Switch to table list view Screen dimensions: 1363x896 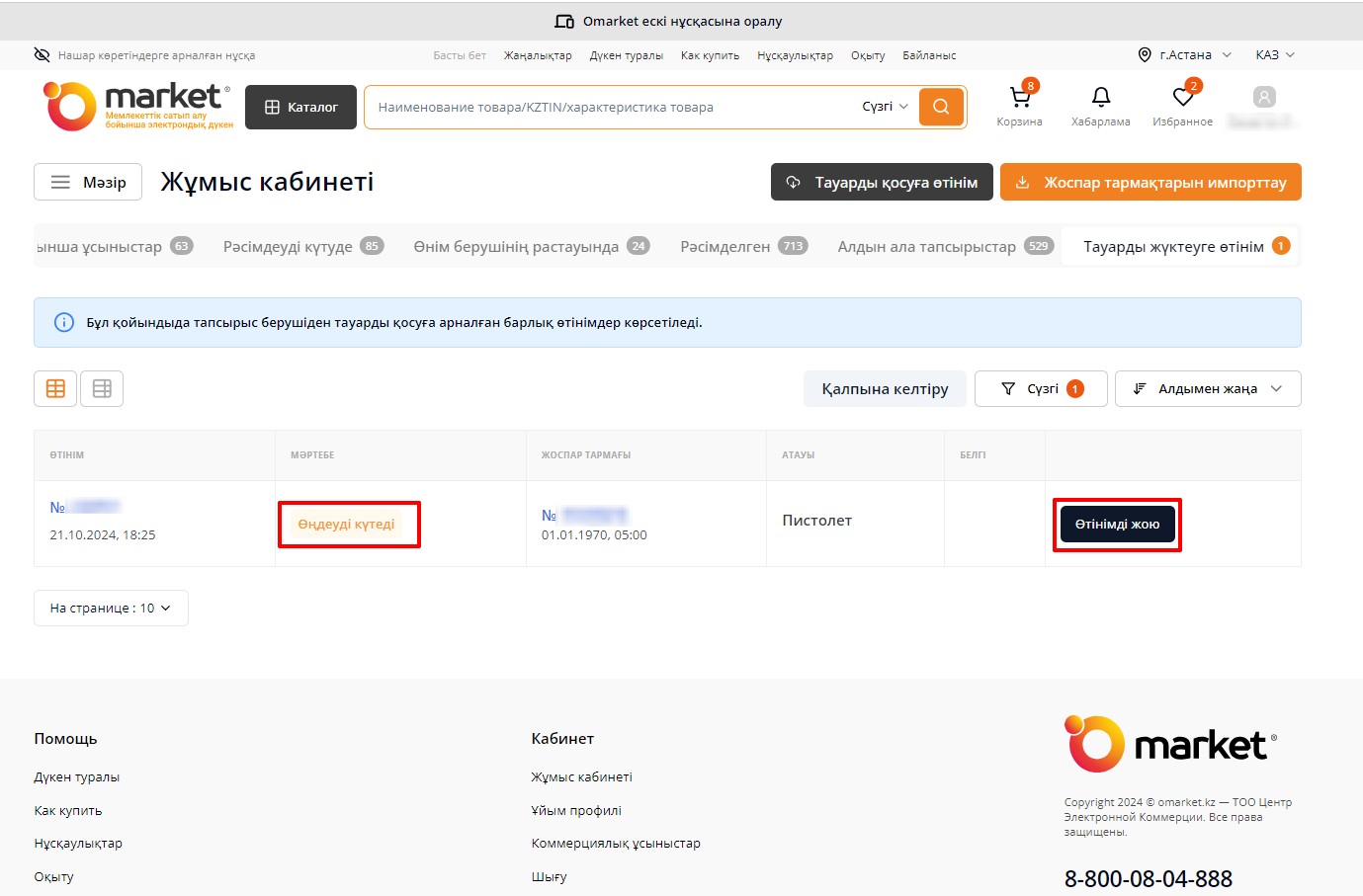pos(102,388)
